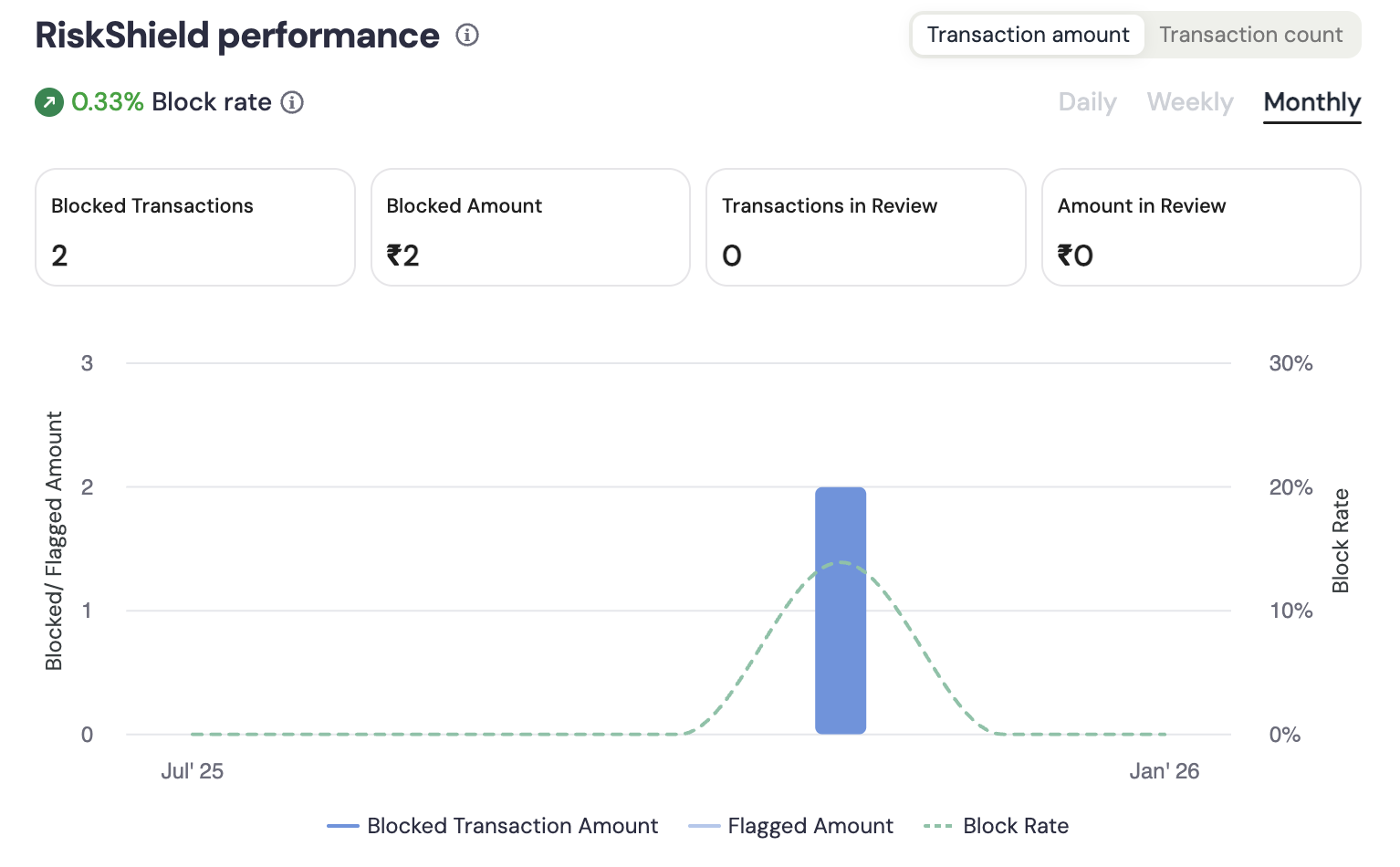1400x867 pixels.
Task: Click the Jan' 26 axis label
Action: (1164, 771)
